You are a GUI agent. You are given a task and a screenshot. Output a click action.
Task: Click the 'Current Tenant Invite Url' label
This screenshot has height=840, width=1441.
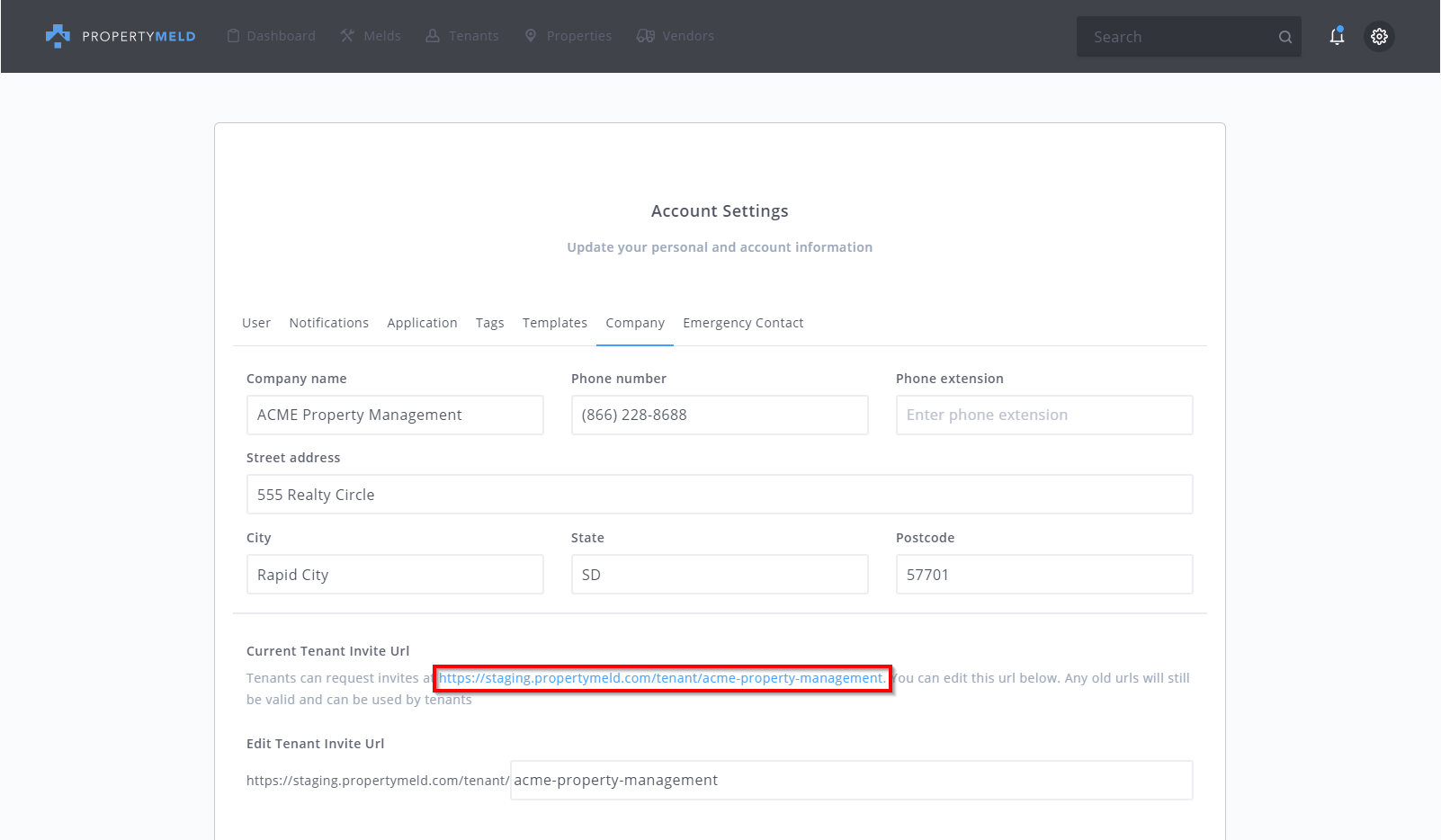[327, 651]
